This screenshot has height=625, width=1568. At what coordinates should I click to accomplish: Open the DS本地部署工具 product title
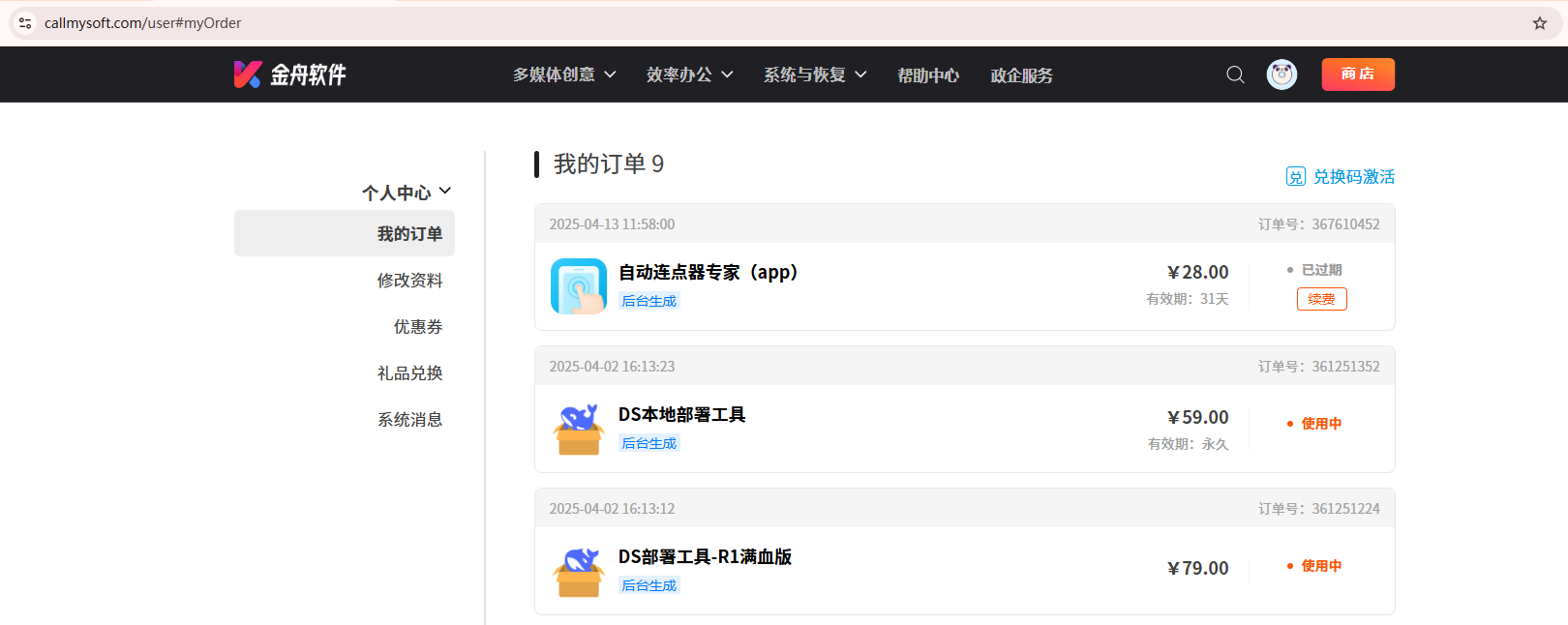[x=682, y=414]
